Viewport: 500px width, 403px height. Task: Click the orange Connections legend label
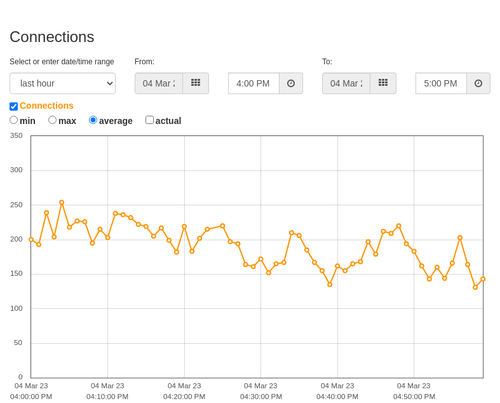pos(46,106)
